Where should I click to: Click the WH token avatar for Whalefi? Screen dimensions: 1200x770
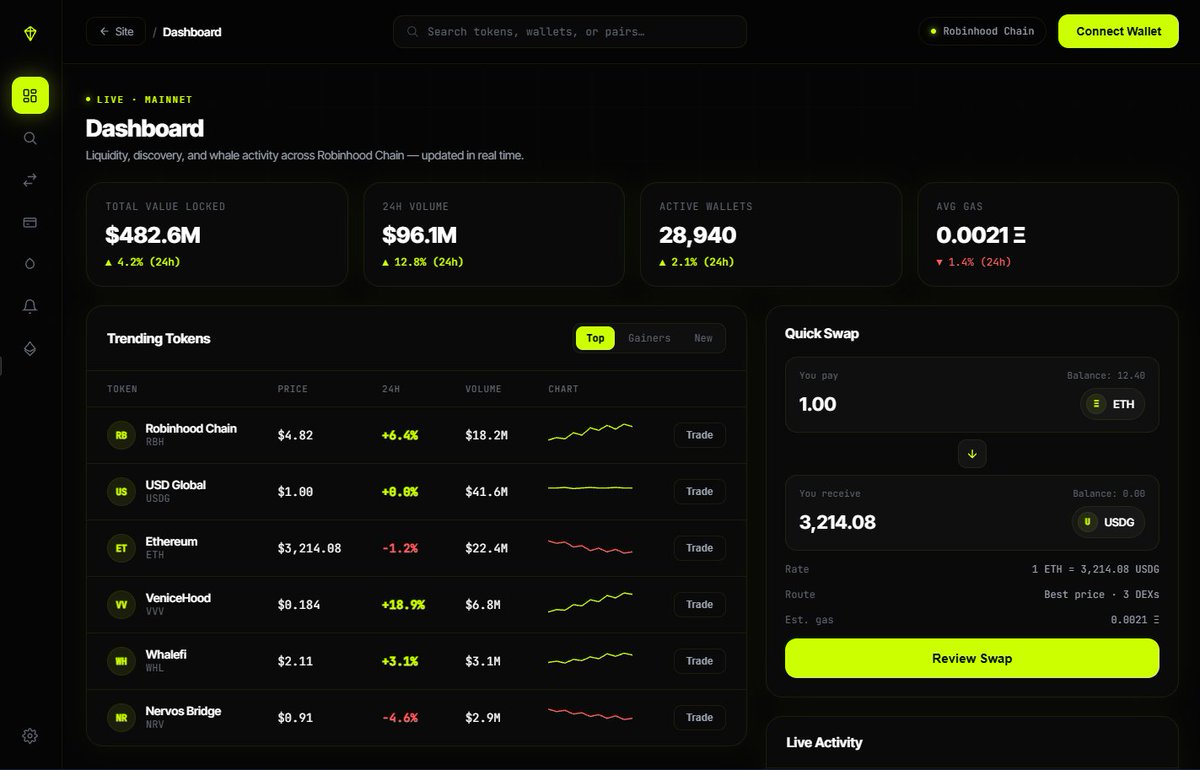tap(121, 661)
